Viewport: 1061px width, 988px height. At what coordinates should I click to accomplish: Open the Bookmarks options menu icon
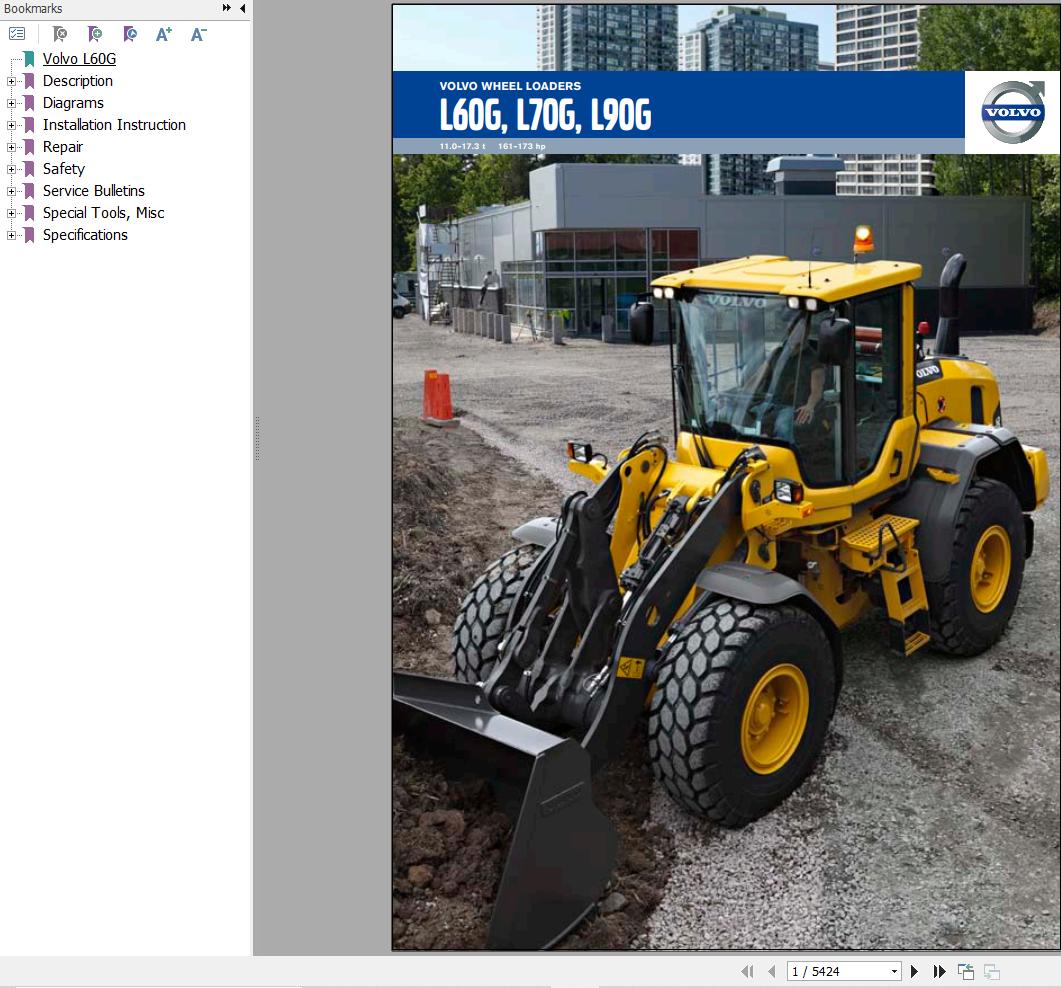tap(16, 33)
